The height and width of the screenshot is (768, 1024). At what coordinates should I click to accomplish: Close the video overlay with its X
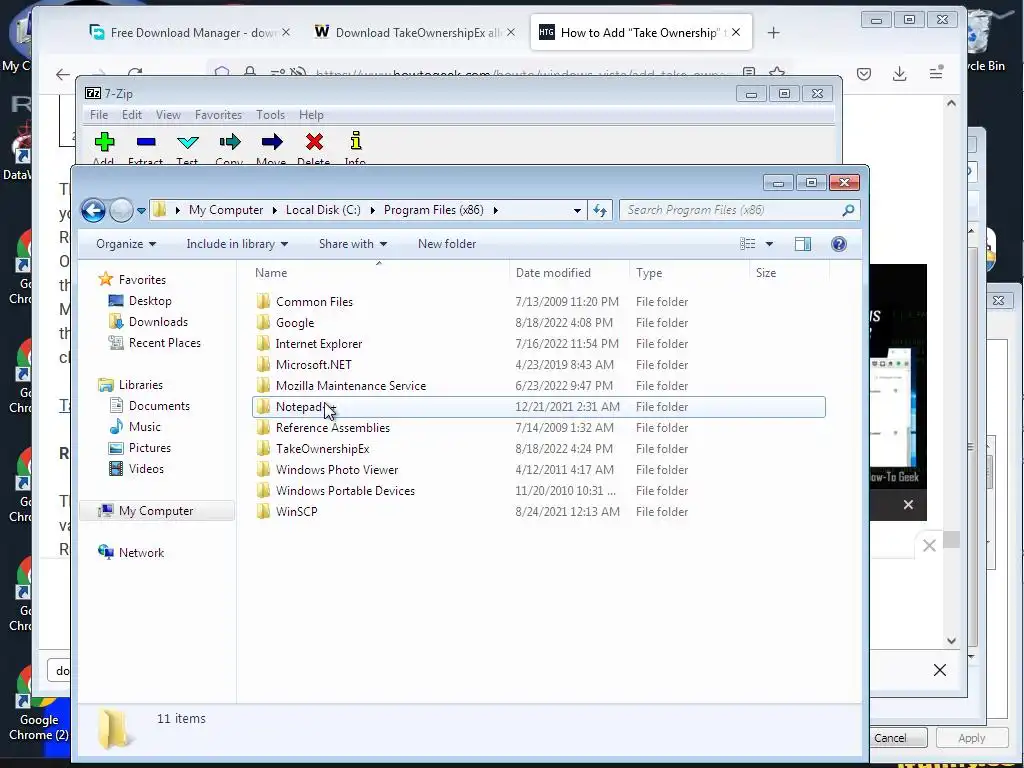908,504
